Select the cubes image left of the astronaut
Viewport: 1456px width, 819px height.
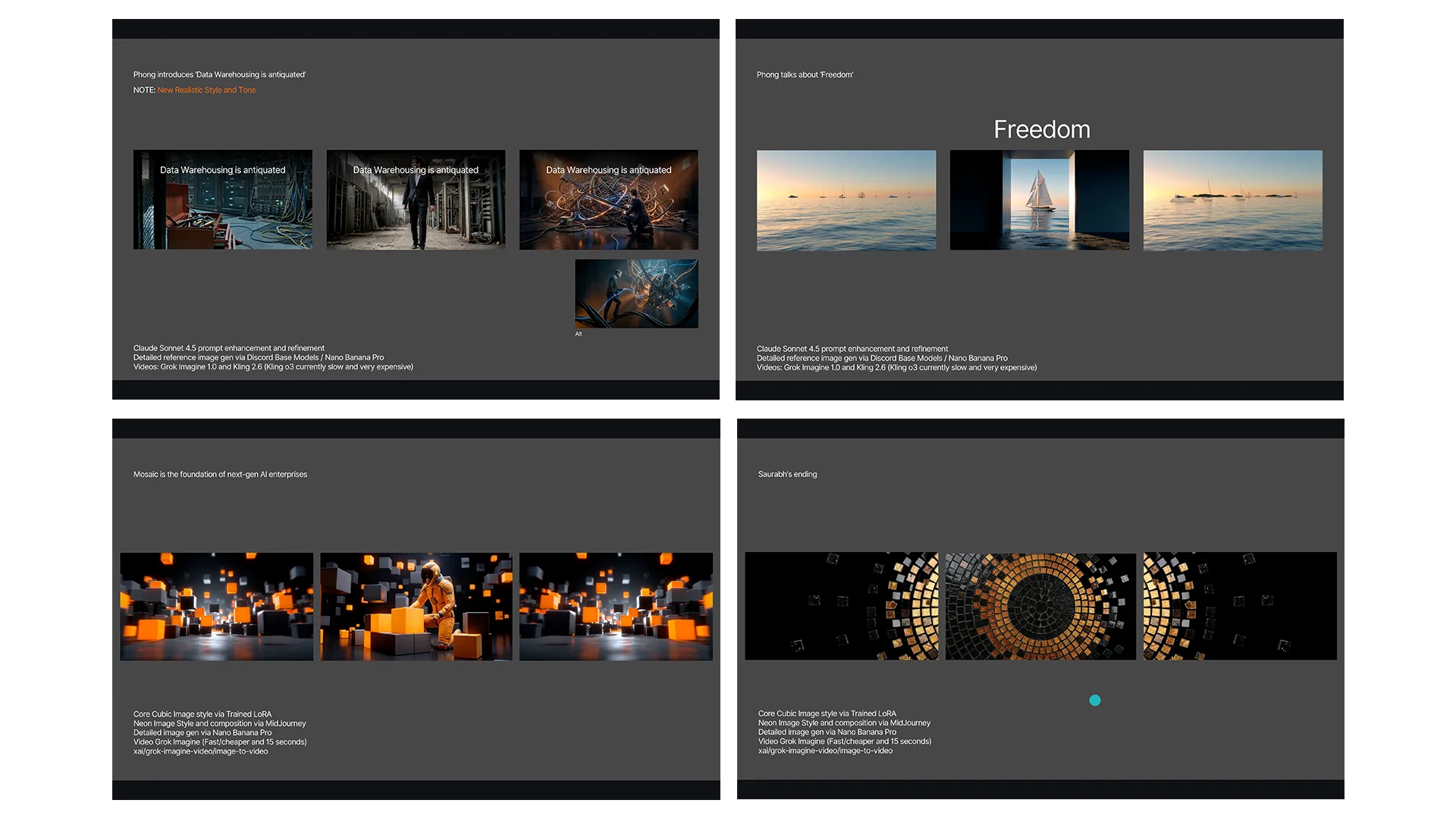point(216,606)
